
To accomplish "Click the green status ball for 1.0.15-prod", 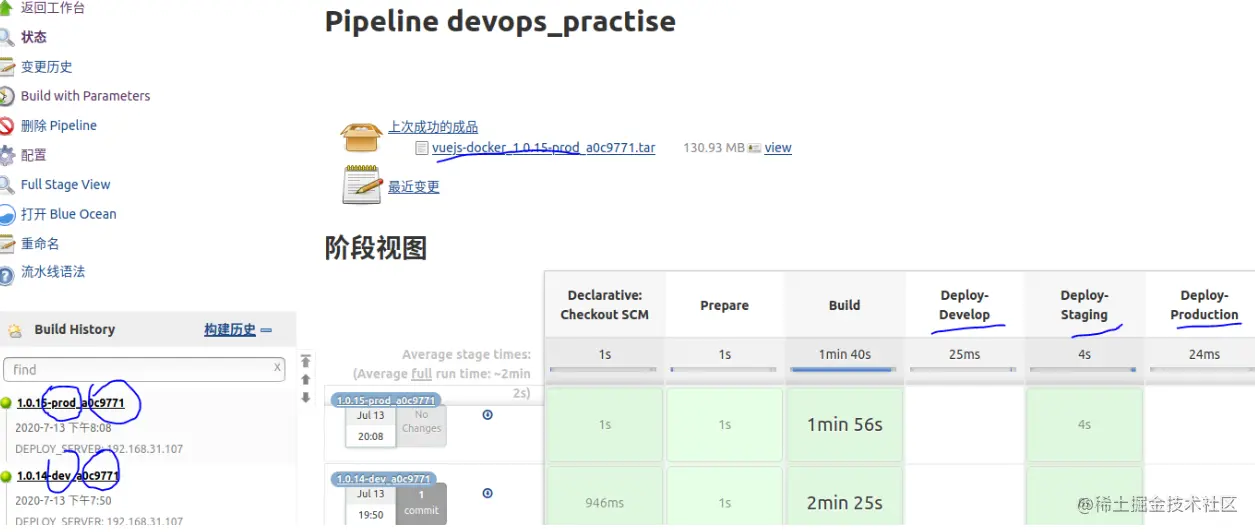I will [x=6, y=403].
